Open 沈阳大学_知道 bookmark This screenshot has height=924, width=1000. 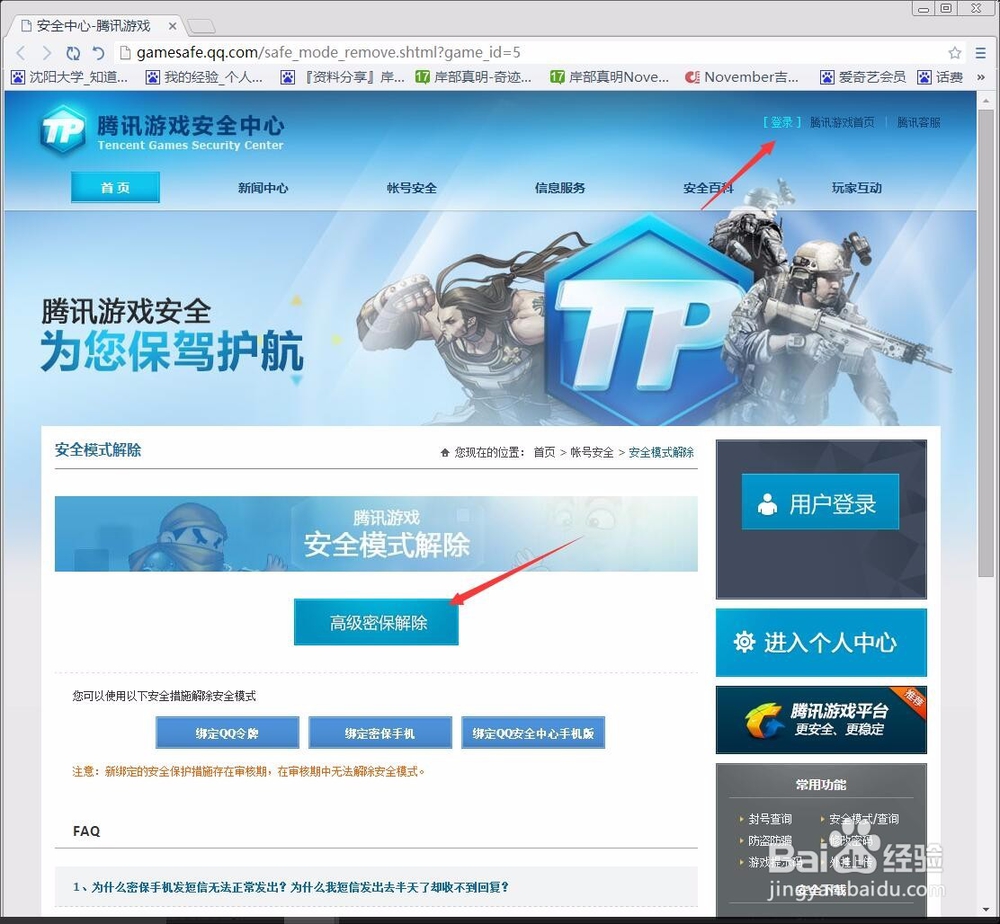click(70, 77)
